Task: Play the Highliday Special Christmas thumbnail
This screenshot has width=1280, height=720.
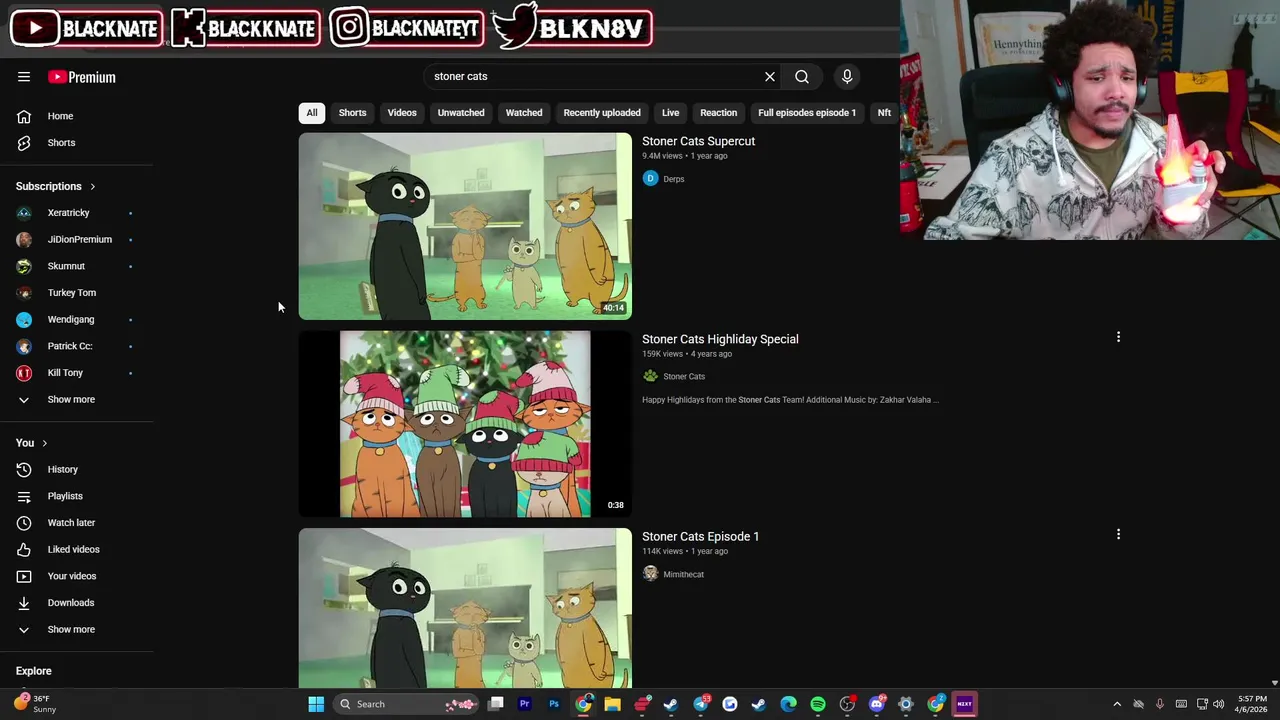Action: point(465,424)
